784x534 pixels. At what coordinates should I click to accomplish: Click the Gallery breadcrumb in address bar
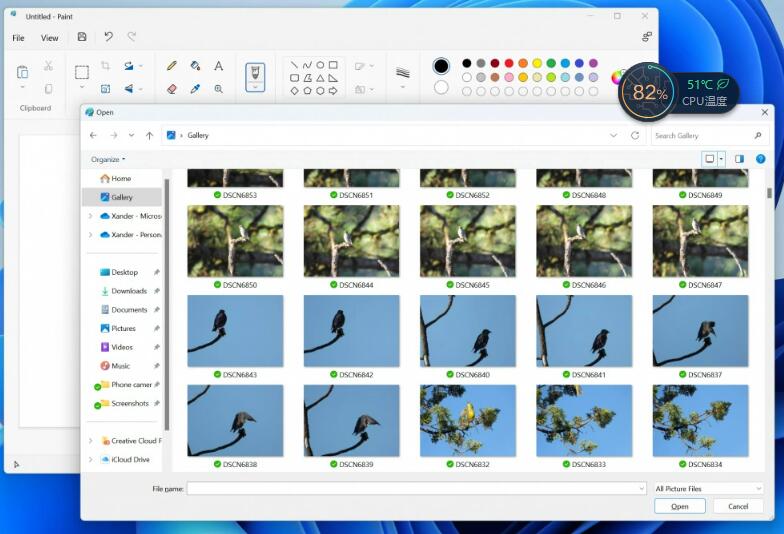click(x=198, y=136)
